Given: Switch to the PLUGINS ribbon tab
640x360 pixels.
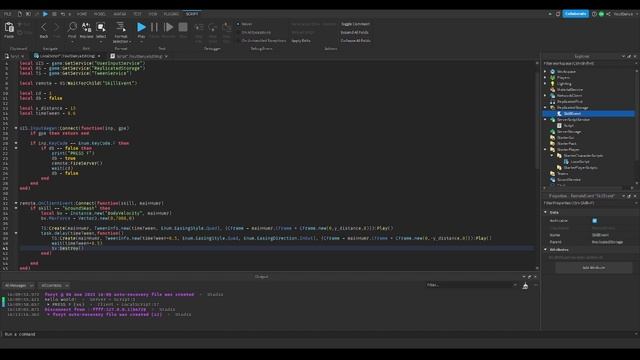Looking at the screenshot, I should click(x=171, y=14).
